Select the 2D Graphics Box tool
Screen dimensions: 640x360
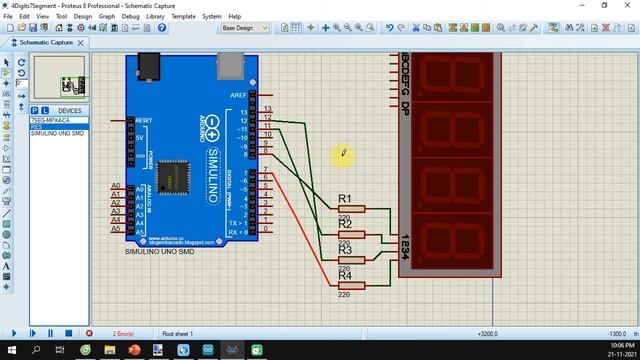(x=6, y=224)
